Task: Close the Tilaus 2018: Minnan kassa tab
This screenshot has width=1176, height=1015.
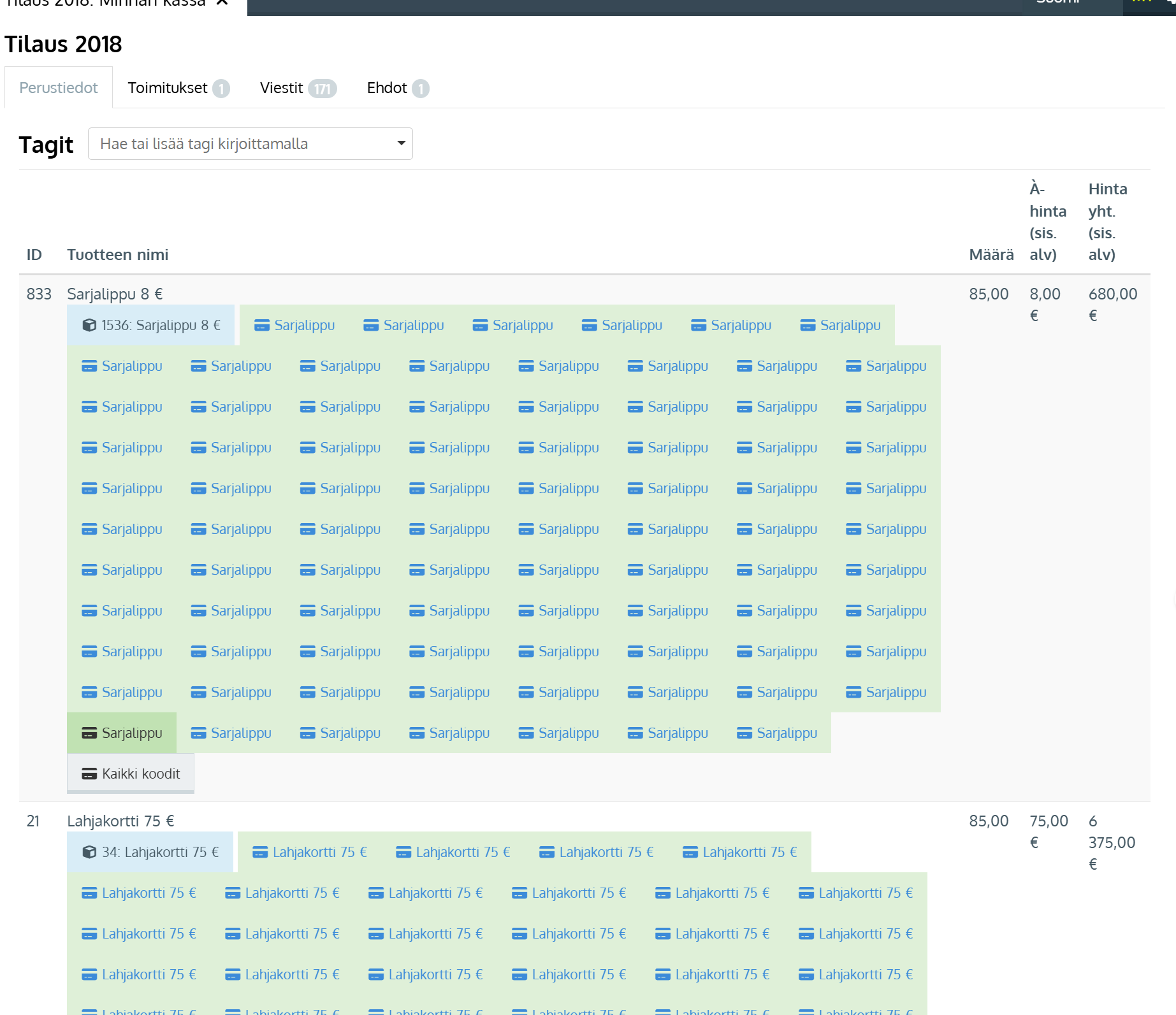Action: tap(222, 3)
